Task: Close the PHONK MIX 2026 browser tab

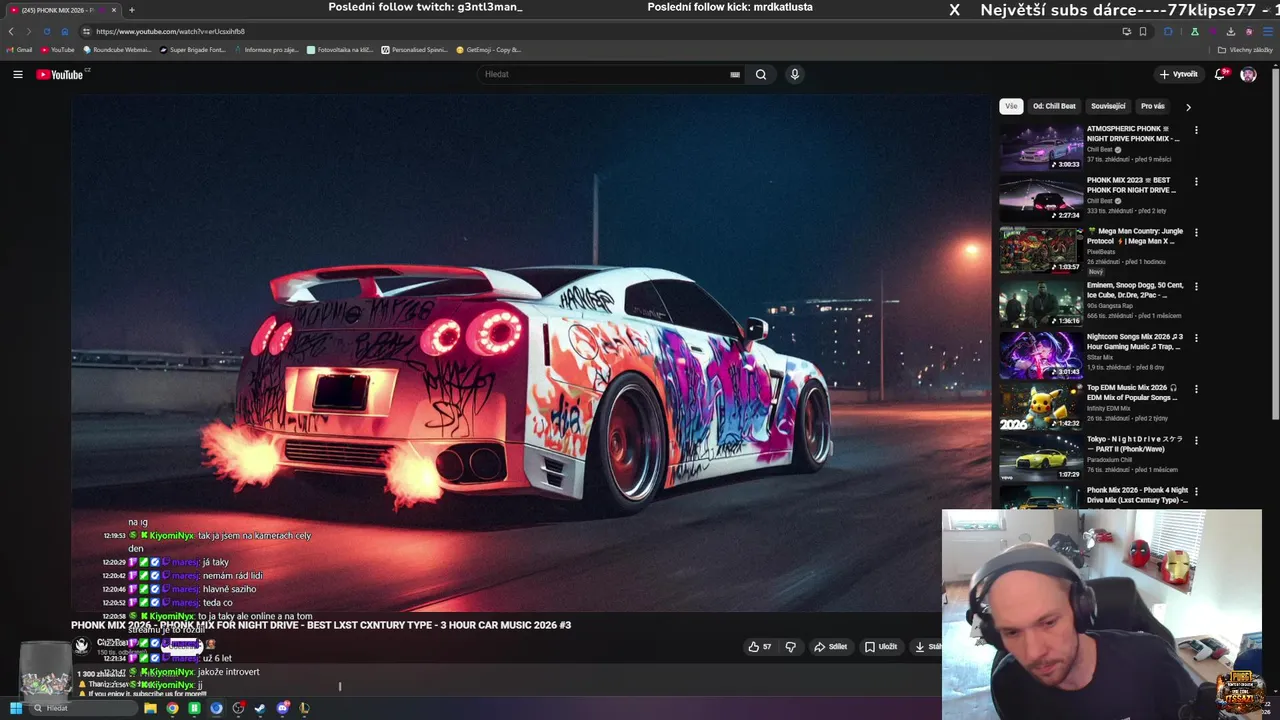Action: [x=114, y=10]
